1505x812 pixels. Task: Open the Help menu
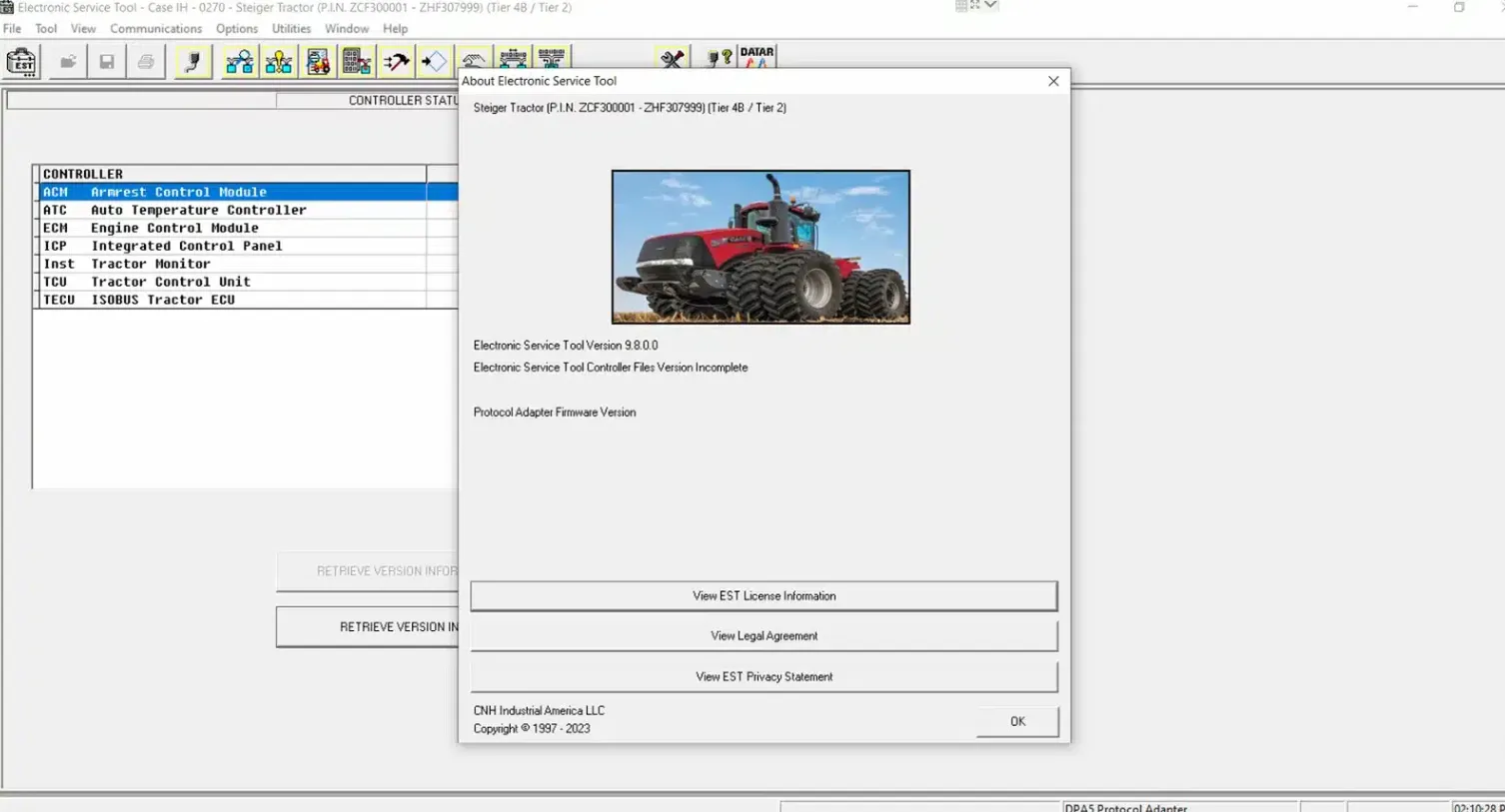[395, 29]
